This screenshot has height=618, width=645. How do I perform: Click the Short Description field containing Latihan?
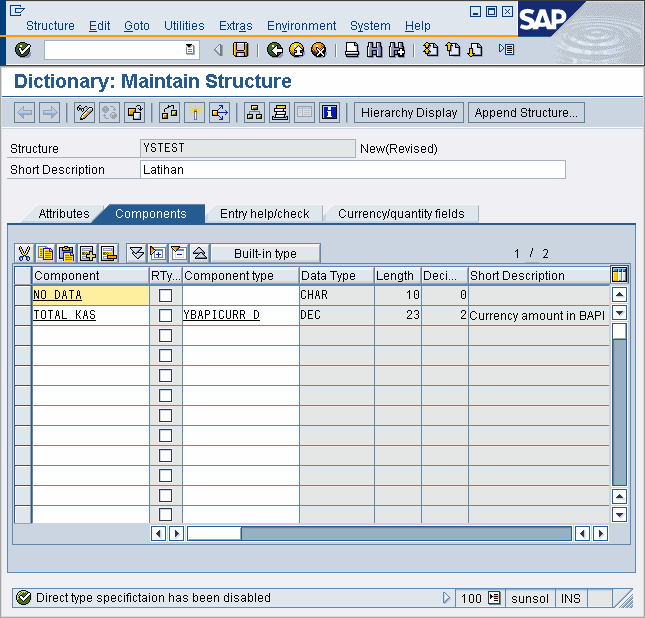353,170
